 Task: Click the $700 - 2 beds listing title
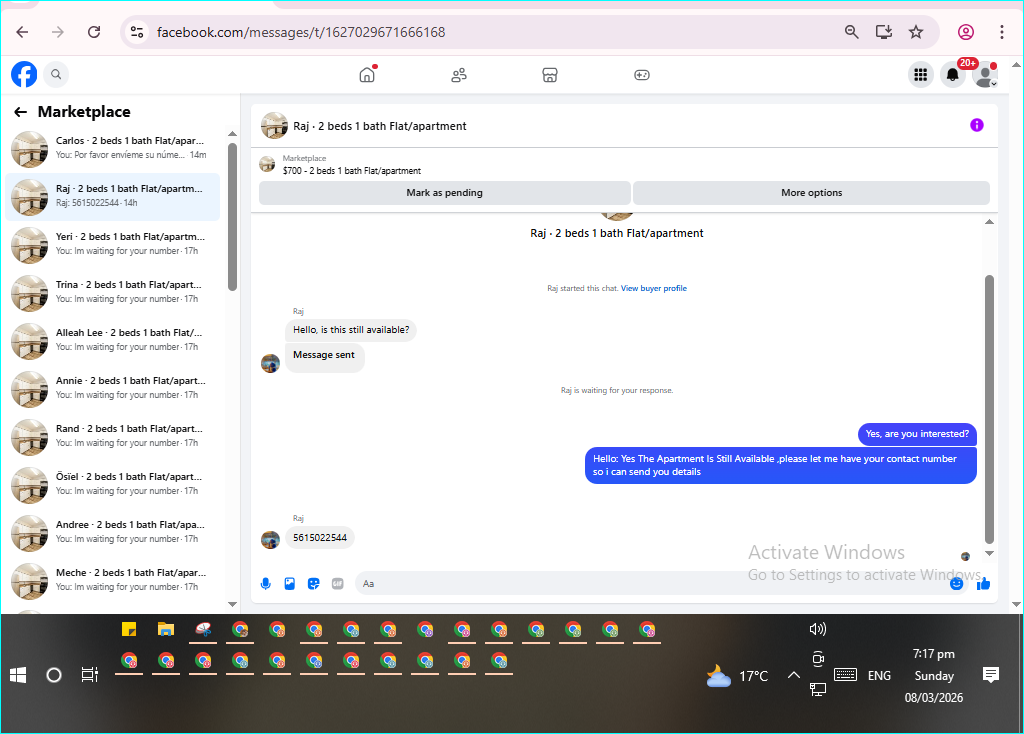coord(352,171)
